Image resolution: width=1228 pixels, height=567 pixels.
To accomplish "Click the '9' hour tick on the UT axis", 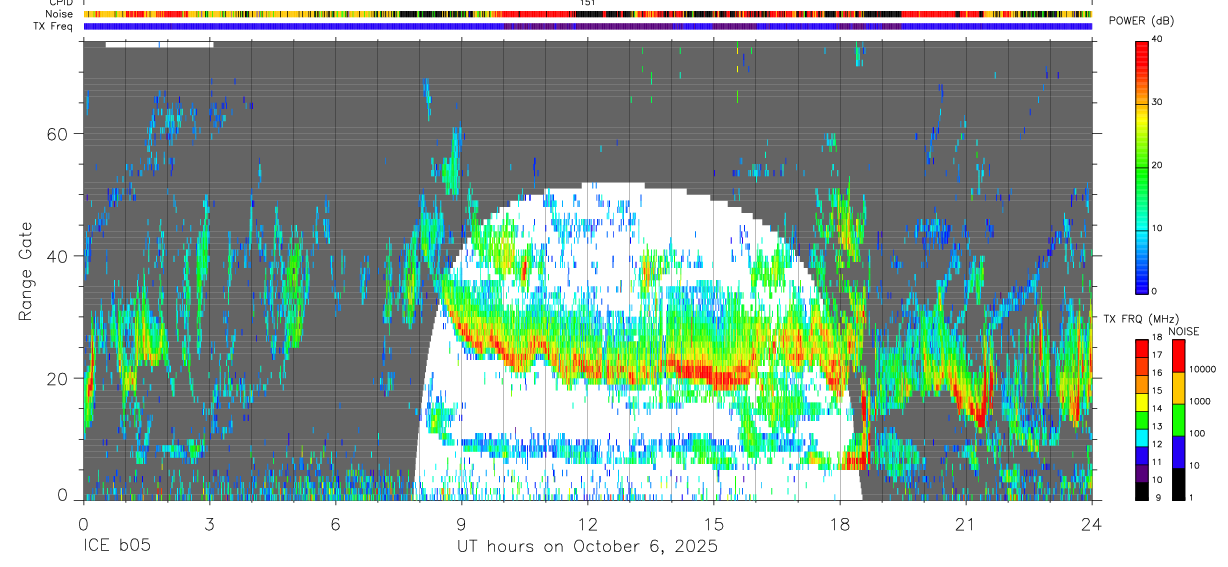I will click(x=461, y=523).
